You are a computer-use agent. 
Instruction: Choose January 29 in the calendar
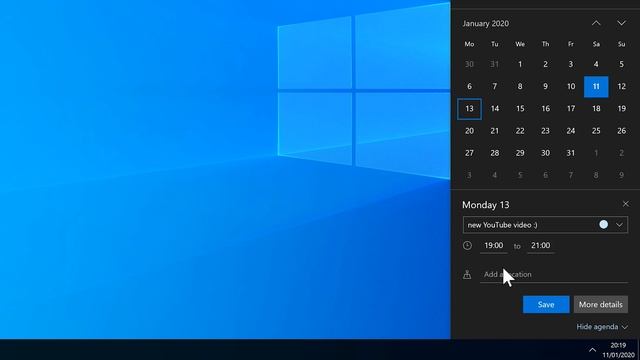click(x=520, y=153)
